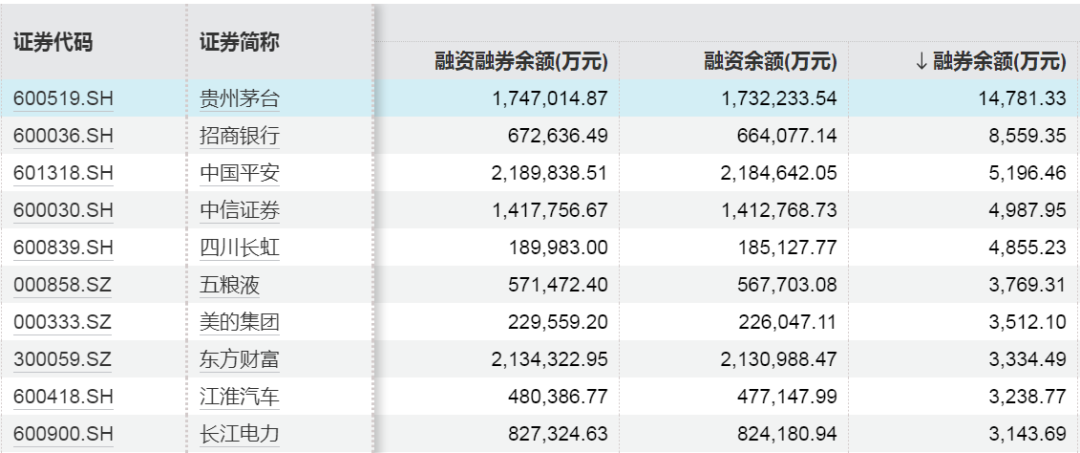
Task: Open stock code 600036.SH link
Action: click(x=63, y=136)
